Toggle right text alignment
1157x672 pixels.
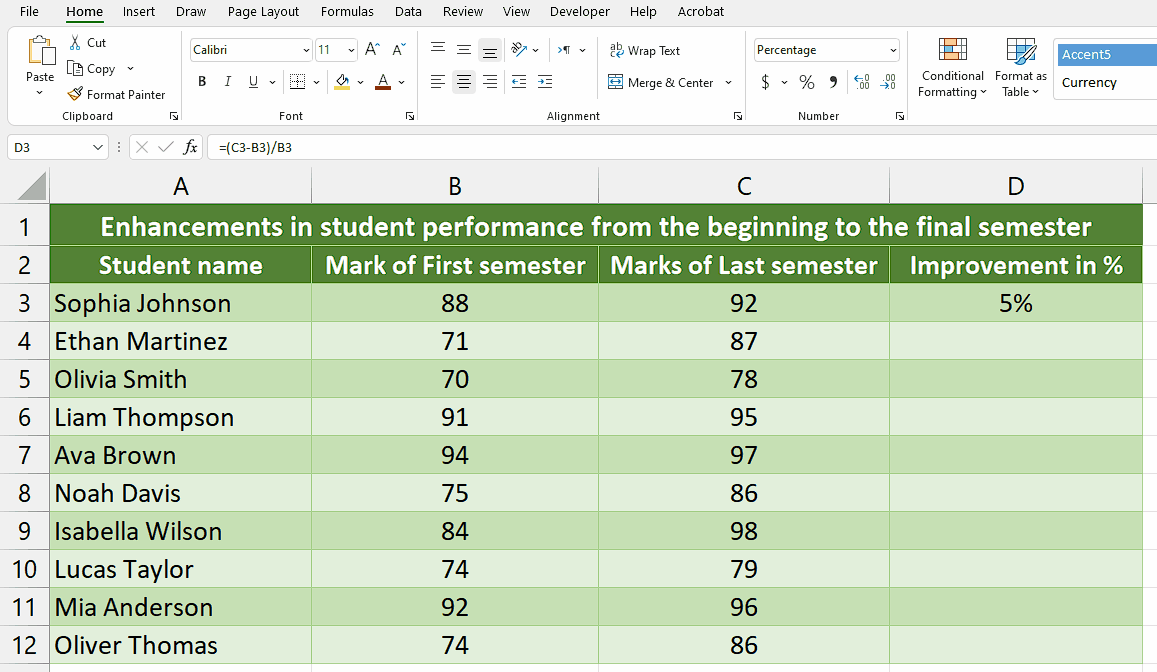click(x=489, y=82)
